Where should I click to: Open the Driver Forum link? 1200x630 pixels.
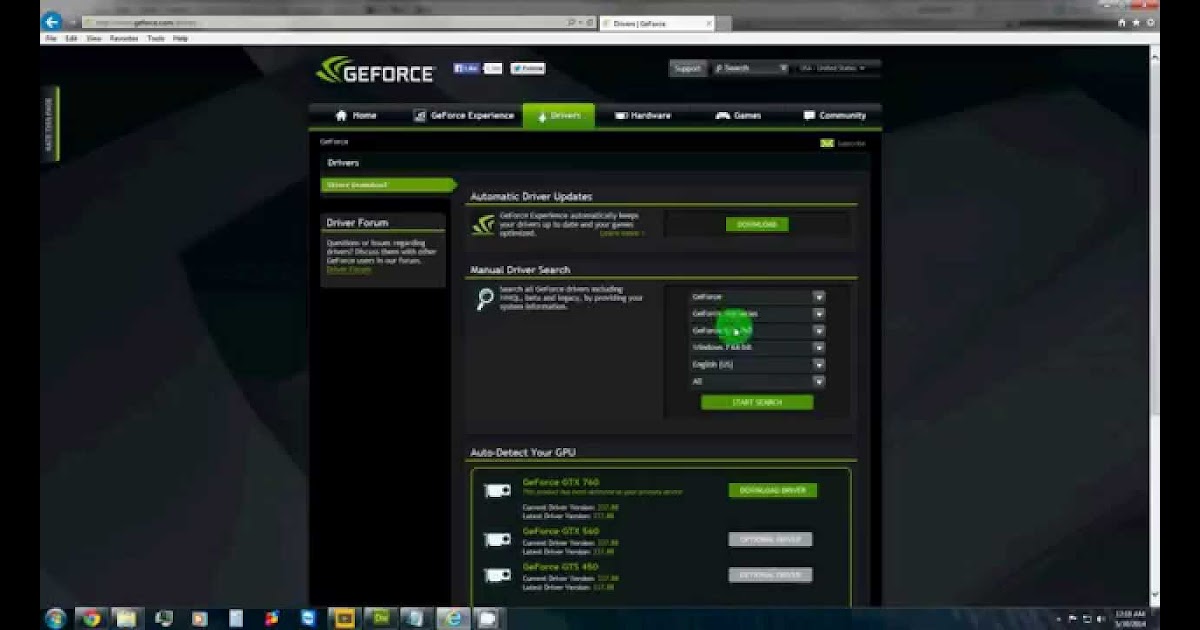click(348, 269)
